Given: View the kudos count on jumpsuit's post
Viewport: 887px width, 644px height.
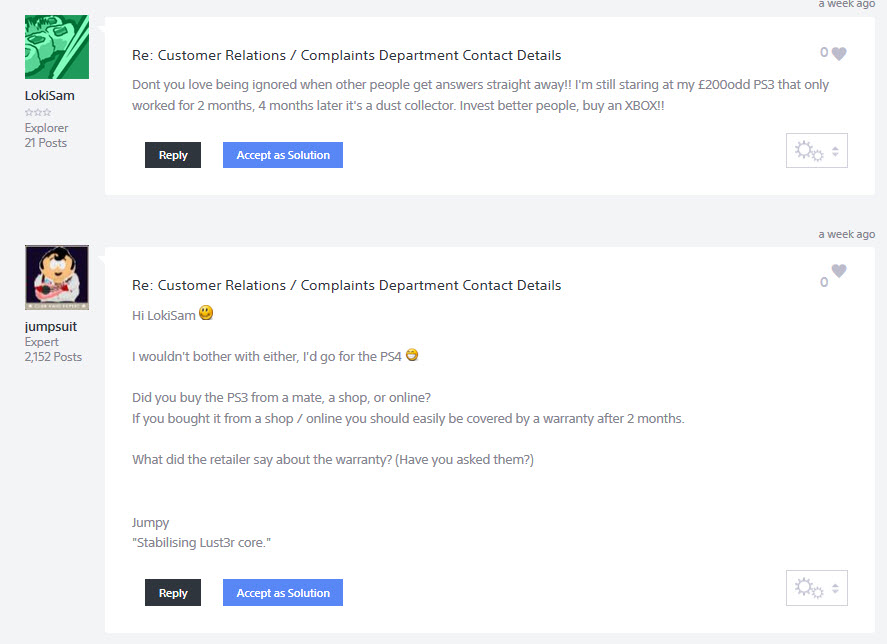Looking at the screenshot, I should click(x=824, y=283).
